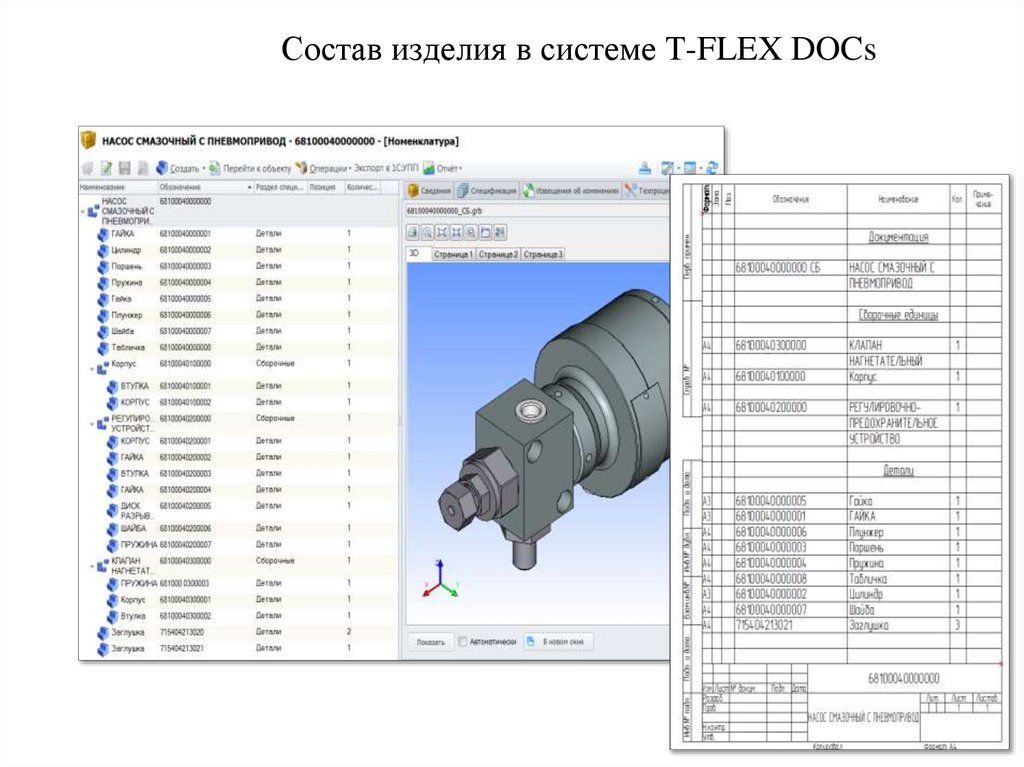Click the Наименование column header
This screenshot has width=1024, height=767.
(x=118, y=188)
